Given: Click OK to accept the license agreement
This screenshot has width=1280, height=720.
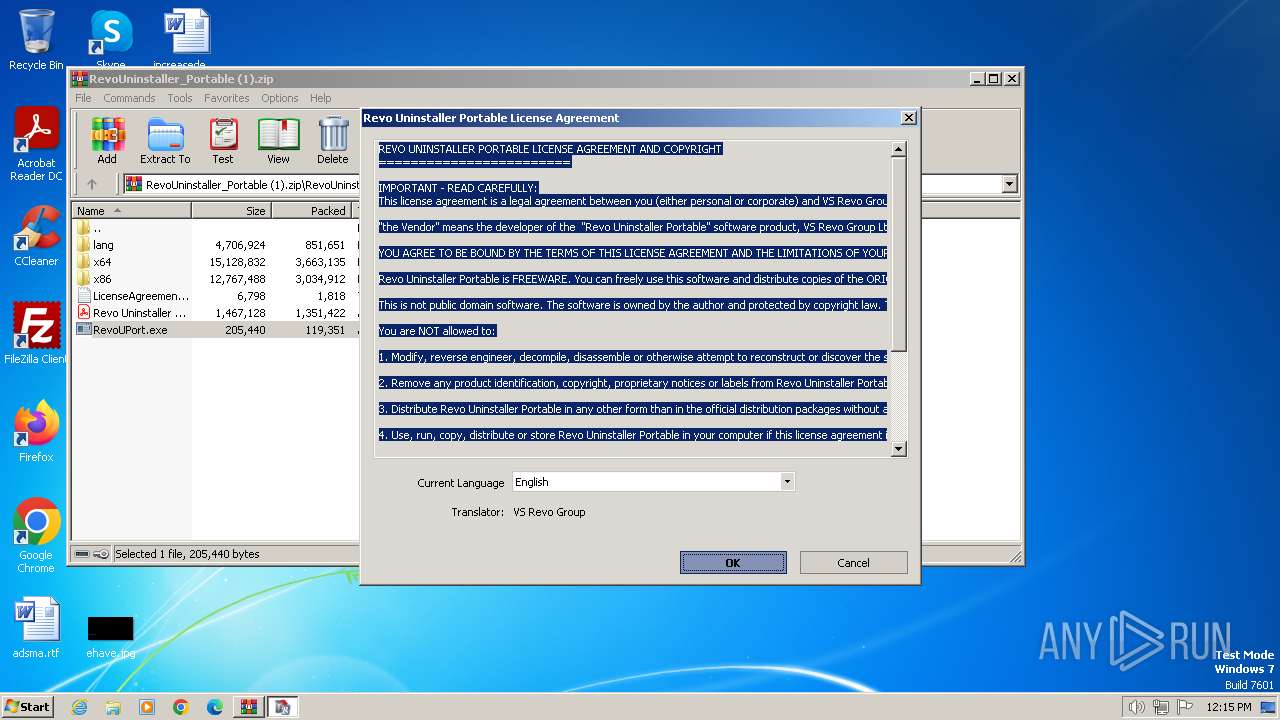Looking at the screenshot, I should click(x=733, y=563).
